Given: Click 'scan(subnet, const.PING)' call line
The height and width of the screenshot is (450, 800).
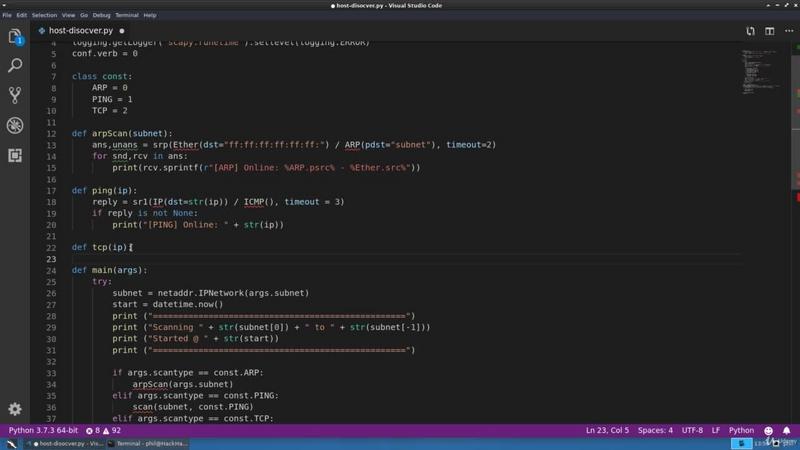Looking at the screenshot, I should click(x=193, y=407).
